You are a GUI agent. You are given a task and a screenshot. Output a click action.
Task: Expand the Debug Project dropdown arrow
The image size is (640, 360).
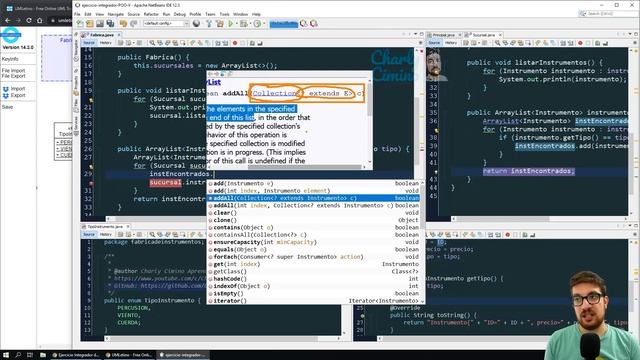pyautogui.click(x=250, y=24)
